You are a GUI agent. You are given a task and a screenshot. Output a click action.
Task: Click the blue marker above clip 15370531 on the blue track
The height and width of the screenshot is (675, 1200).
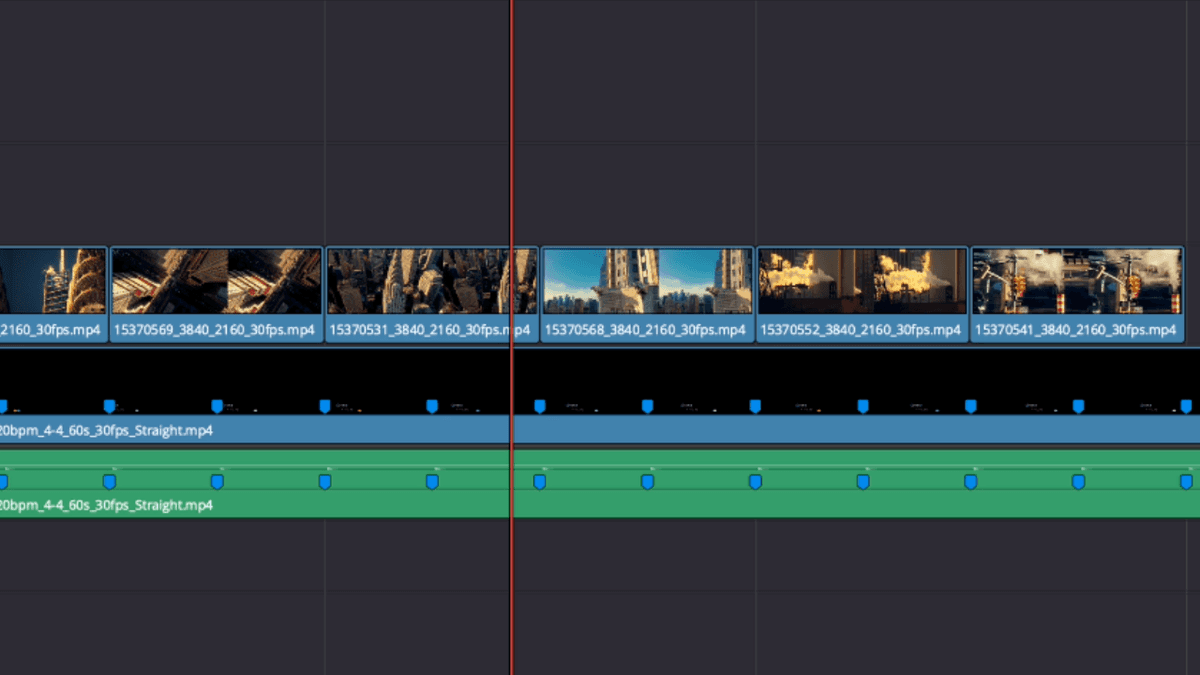click(431, 405)
